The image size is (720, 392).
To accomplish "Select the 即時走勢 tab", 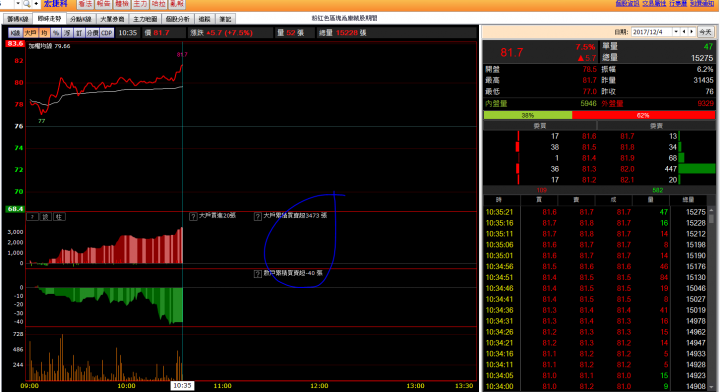I will click(x=49, y=19).
